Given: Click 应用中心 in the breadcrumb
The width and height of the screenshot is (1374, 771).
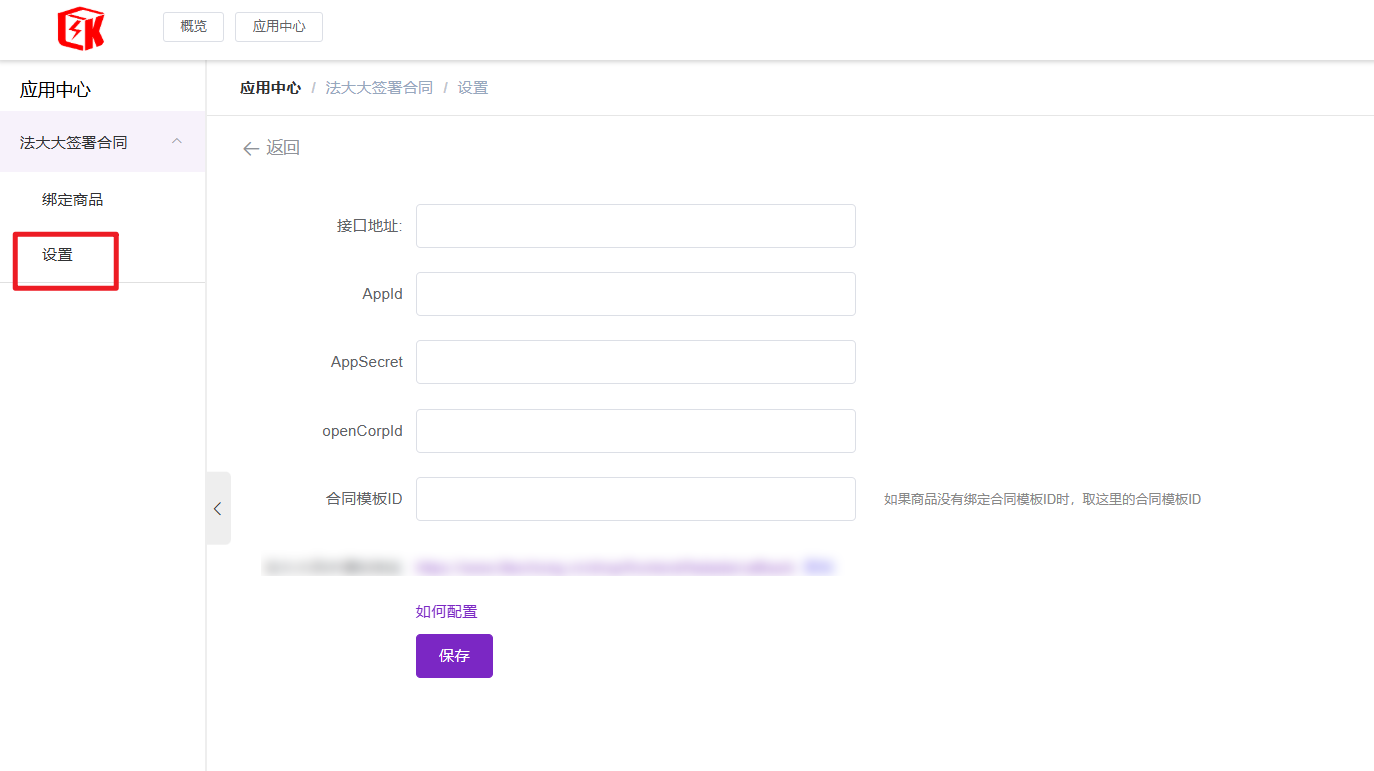Looking at the screenshot, I should pos(270,88).
